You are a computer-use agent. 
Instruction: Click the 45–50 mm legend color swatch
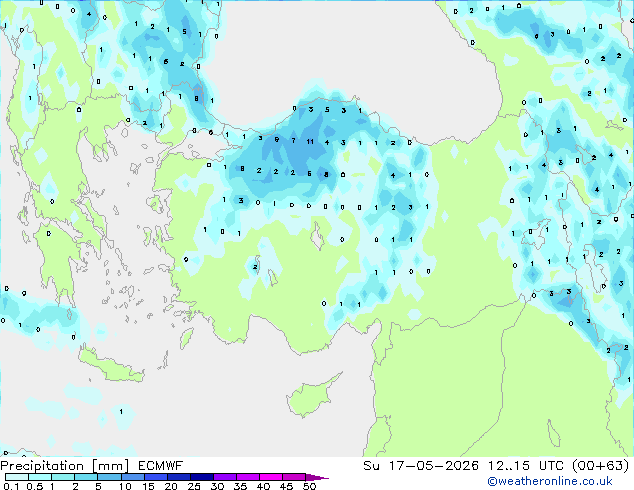(294, 477)
